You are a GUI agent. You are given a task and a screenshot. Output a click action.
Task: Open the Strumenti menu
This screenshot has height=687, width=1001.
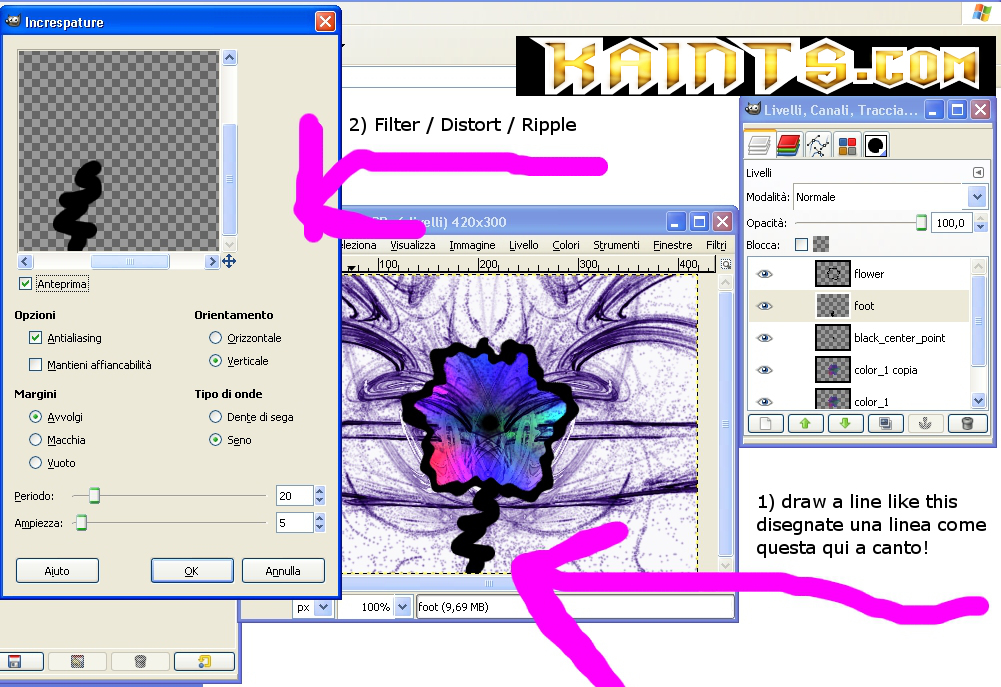tap(616, 245)
